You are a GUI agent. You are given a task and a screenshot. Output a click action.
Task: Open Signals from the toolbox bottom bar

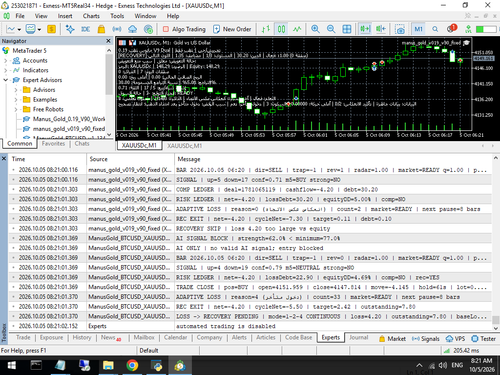tap(426, 339)
